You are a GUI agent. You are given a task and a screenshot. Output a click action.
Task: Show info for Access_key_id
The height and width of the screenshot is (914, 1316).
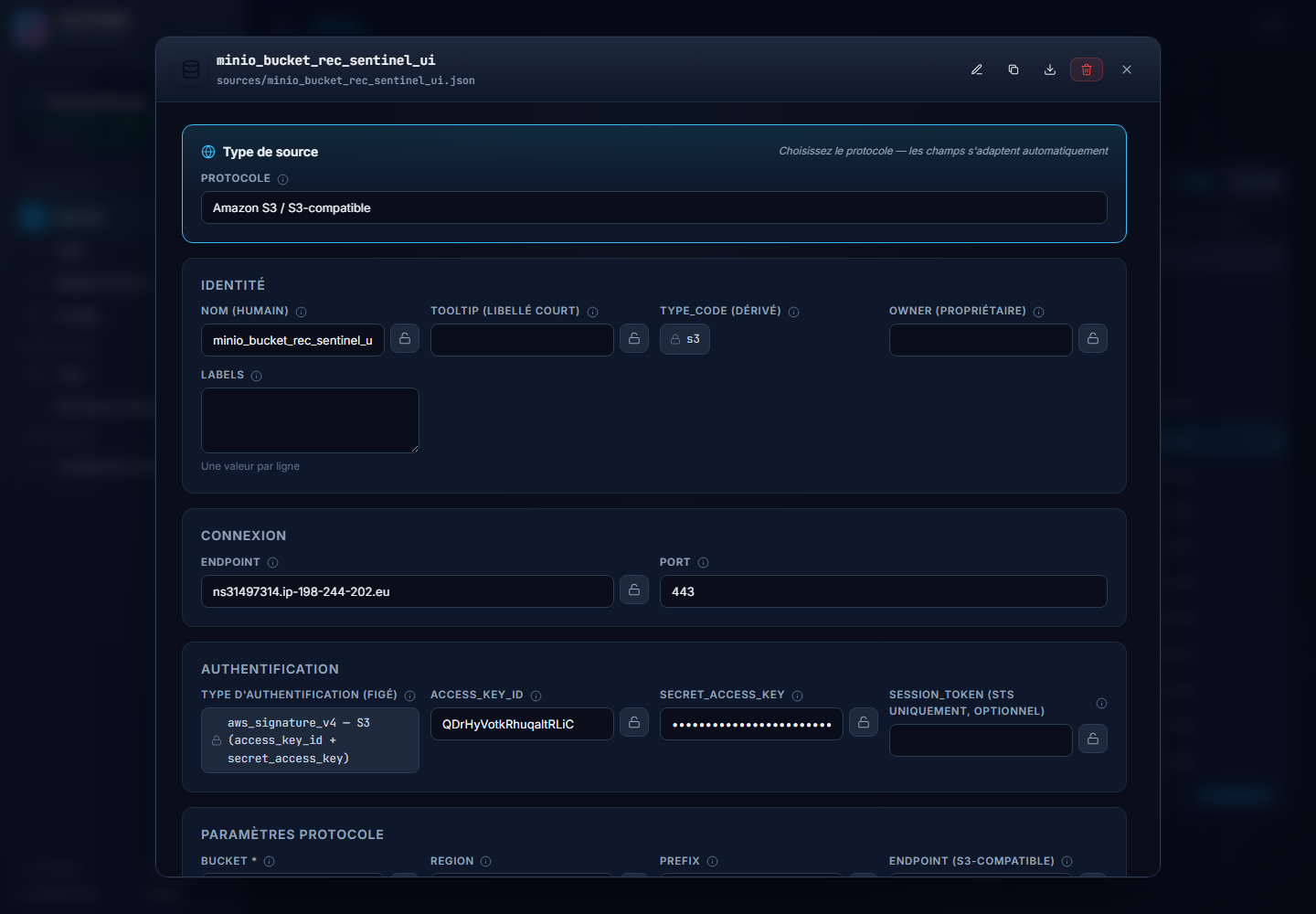pyautogui.click(x=536, y=696)
